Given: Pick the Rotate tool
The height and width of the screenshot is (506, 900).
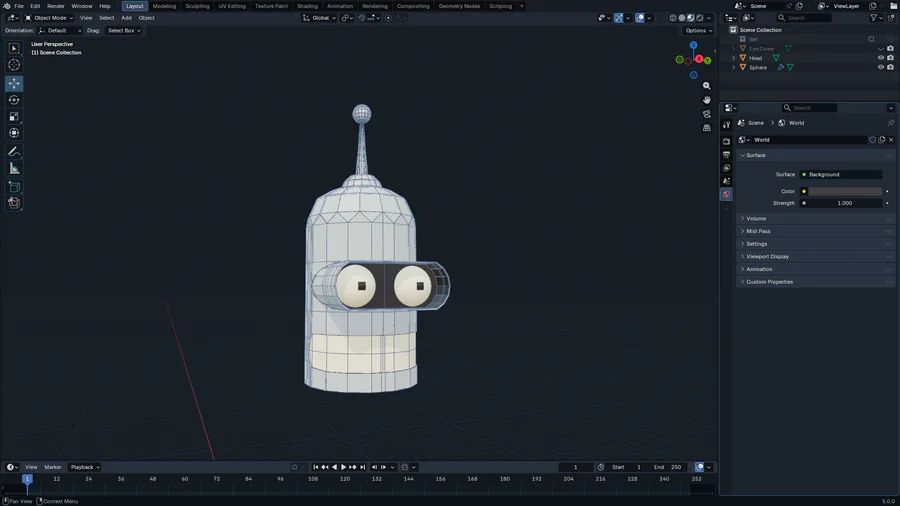Looking at the screenshot, I should tap(14, 100).
